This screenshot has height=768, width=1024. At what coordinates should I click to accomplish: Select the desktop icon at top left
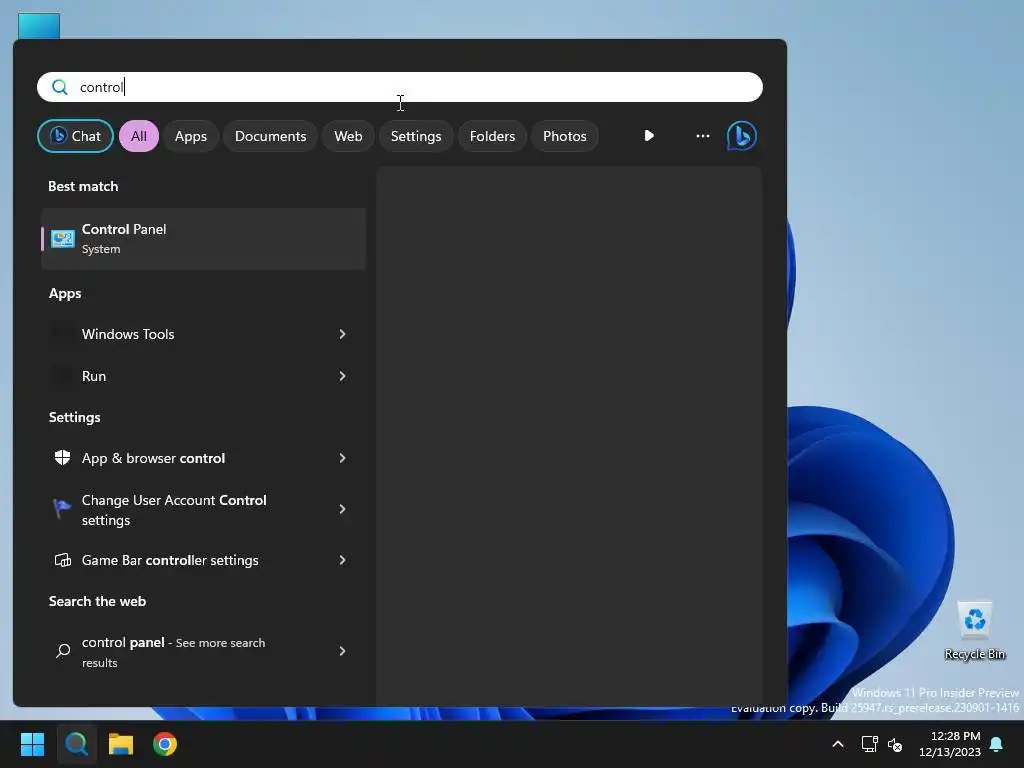click(39, 26)
